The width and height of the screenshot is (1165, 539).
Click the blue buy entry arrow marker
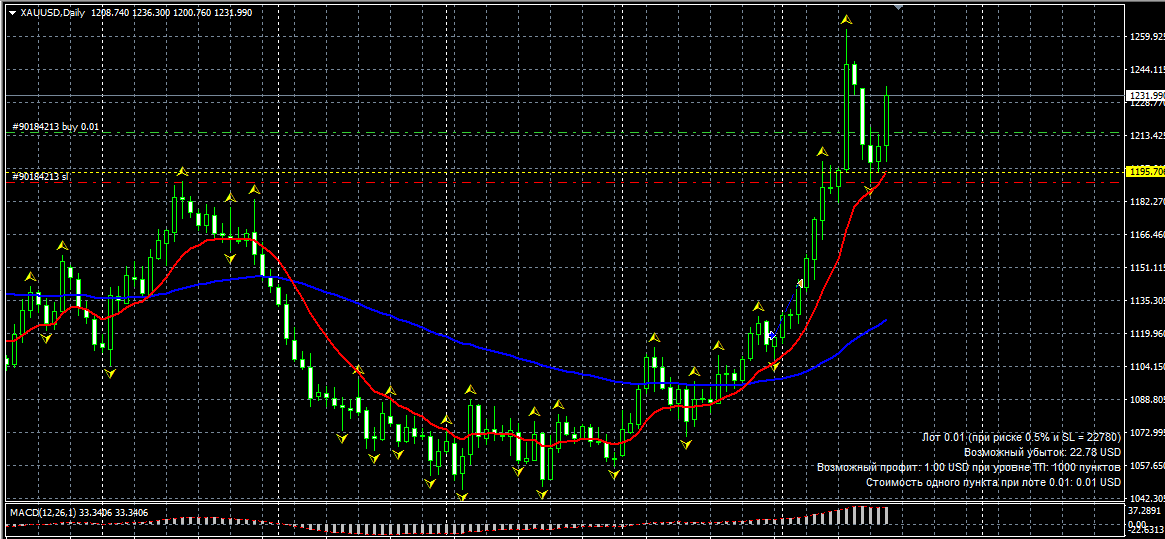coord(773,336)
